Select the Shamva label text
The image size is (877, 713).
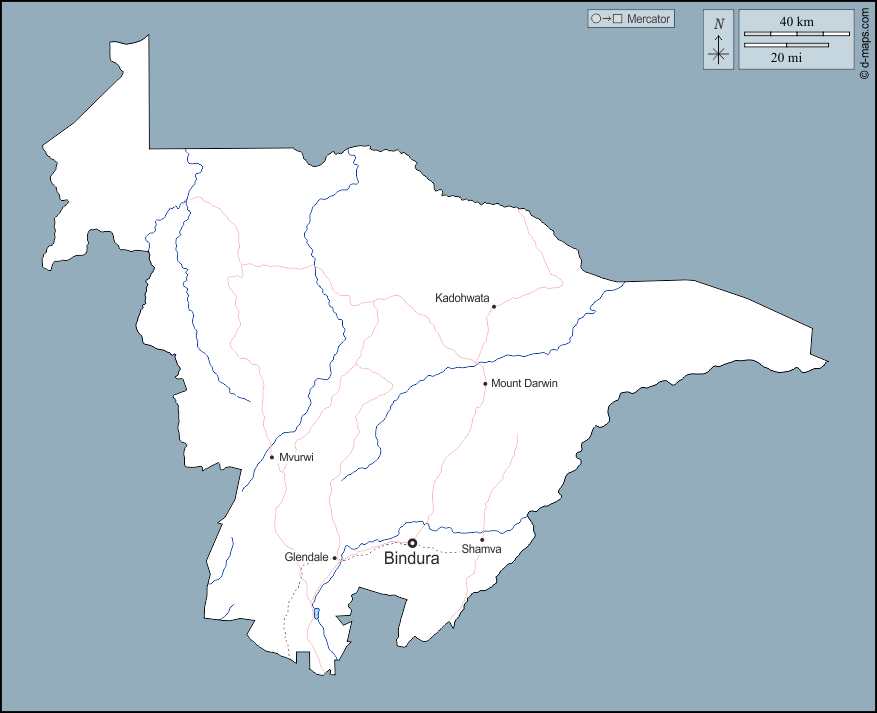pos(481,550)
